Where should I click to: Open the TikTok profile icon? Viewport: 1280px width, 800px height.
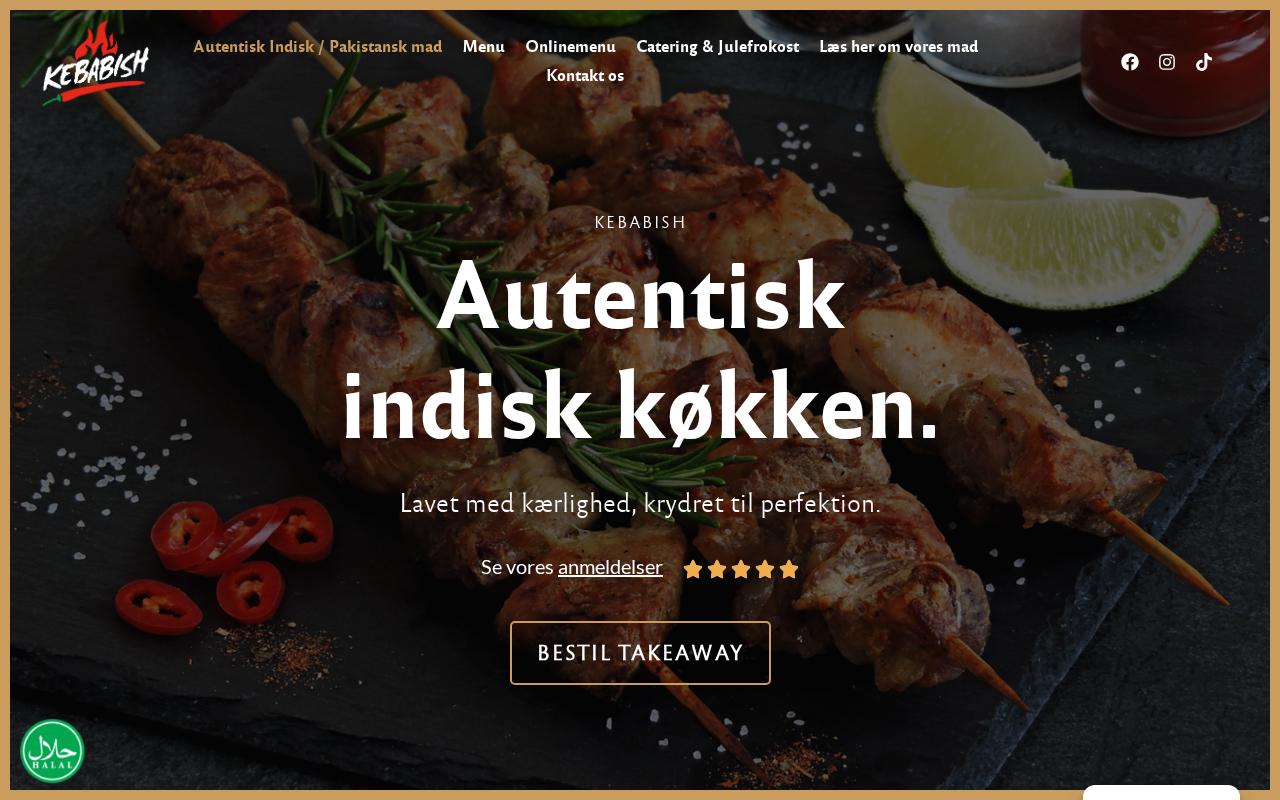coord(1204,62)
